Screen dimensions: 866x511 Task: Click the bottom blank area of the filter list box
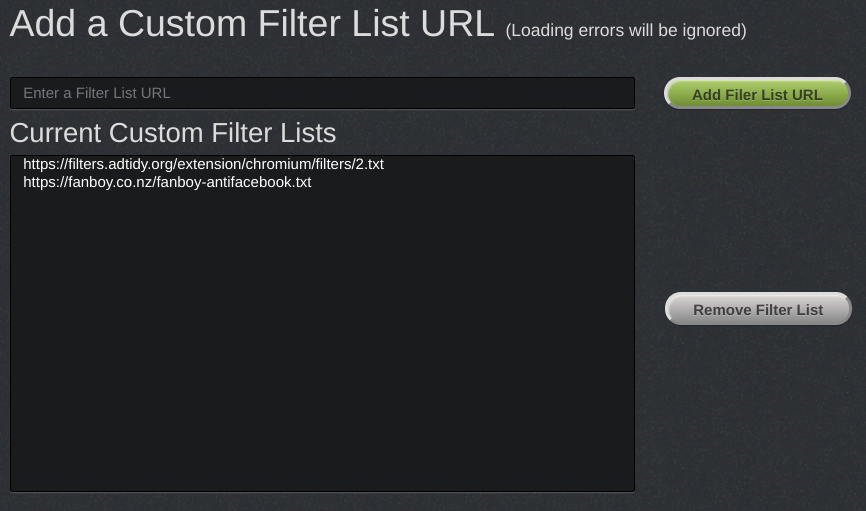coord(322,453)
